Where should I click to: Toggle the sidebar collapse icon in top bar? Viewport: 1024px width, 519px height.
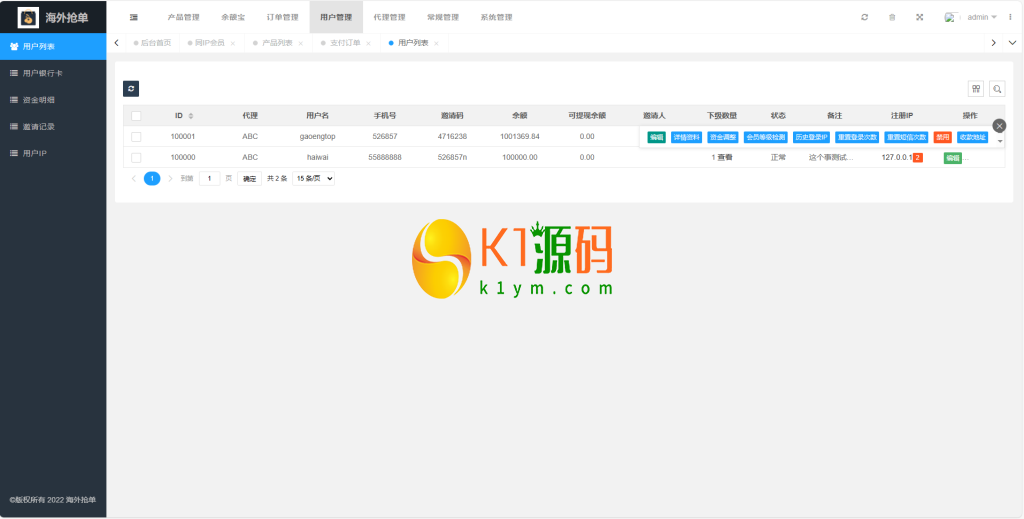point(134,17)
